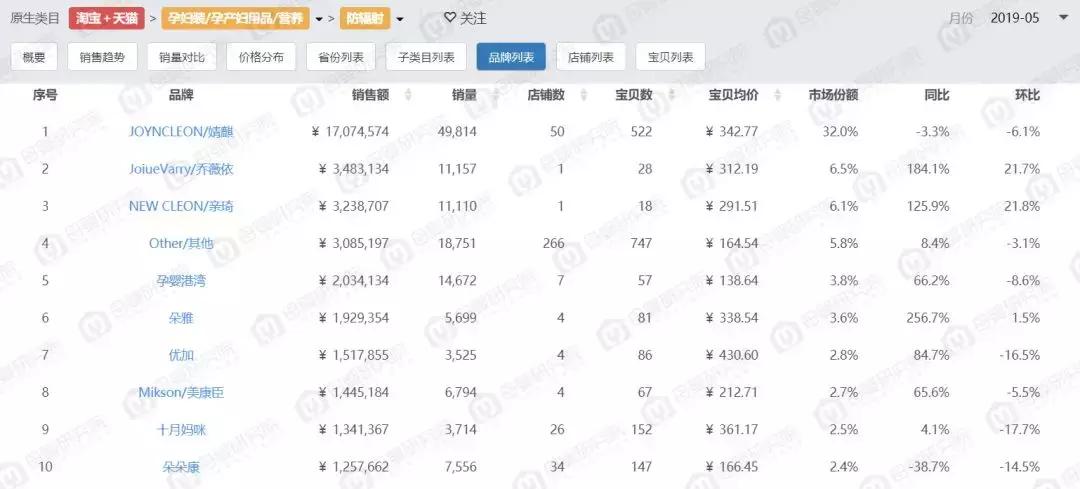Click the 同比 column header
1080x489 pixels.
tap(937, 95)
